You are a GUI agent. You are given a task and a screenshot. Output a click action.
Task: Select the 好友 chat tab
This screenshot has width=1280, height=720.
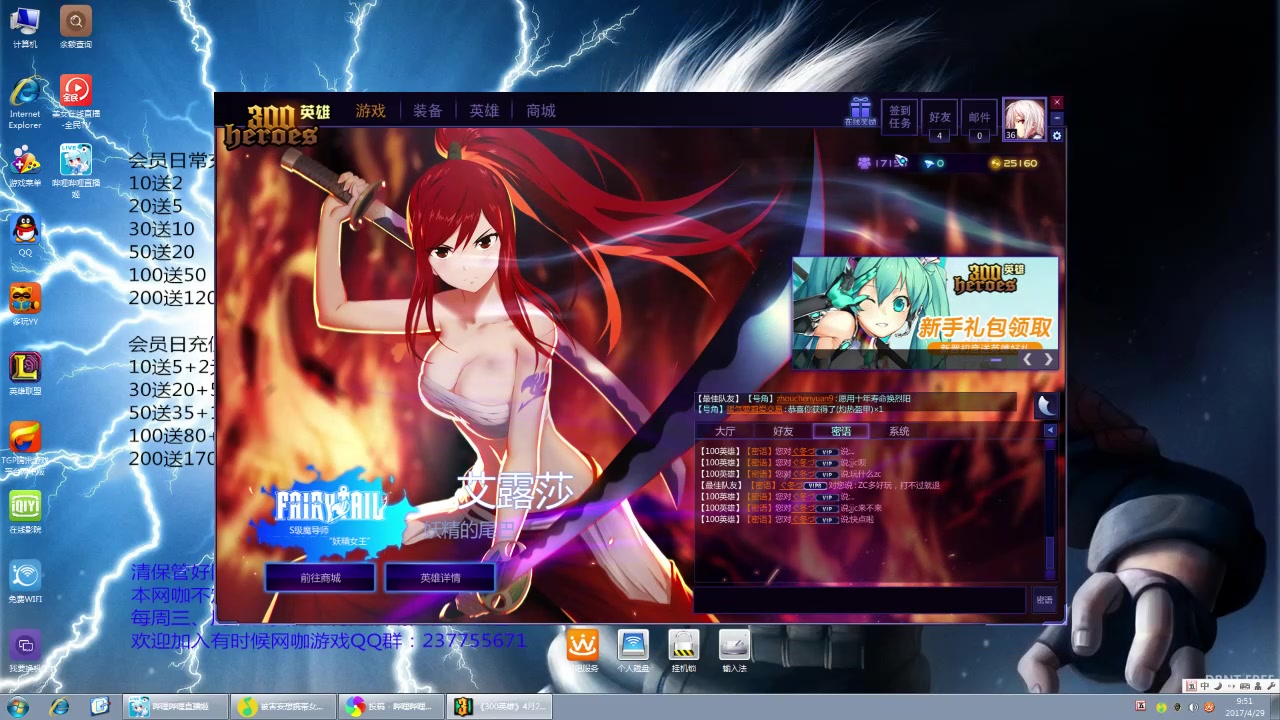tap(783, 431)
